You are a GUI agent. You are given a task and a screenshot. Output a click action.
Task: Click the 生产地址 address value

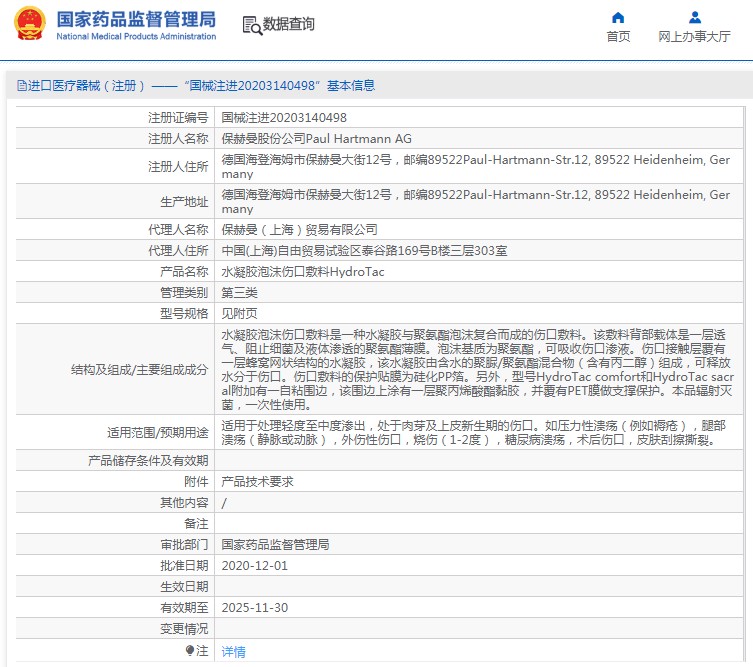475,202
